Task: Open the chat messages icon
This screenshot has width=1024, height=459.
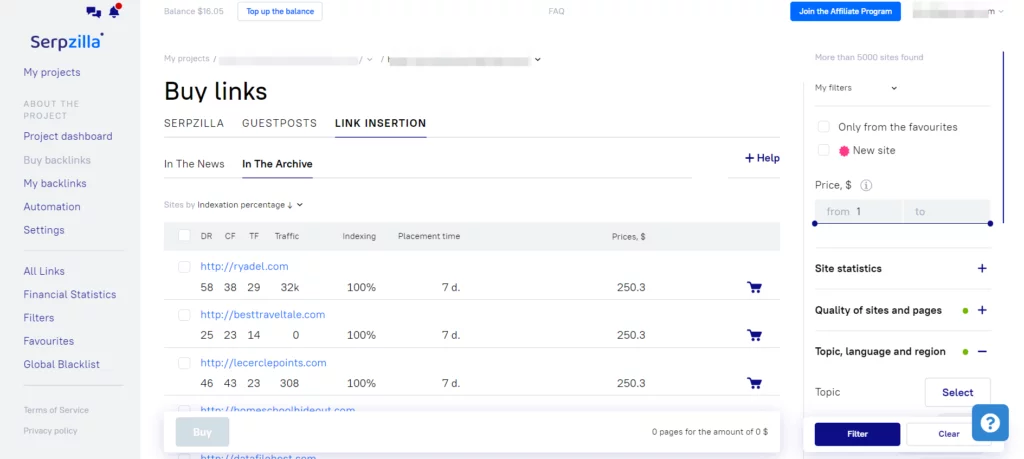Action: click(x=93, y=11)
